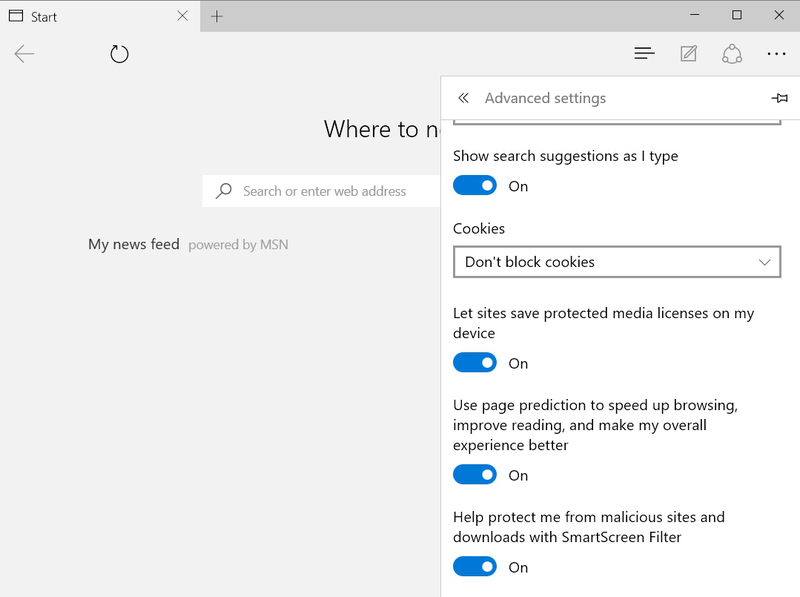
Task: Click the Share icon in toolbar
Action: point(732,54)
